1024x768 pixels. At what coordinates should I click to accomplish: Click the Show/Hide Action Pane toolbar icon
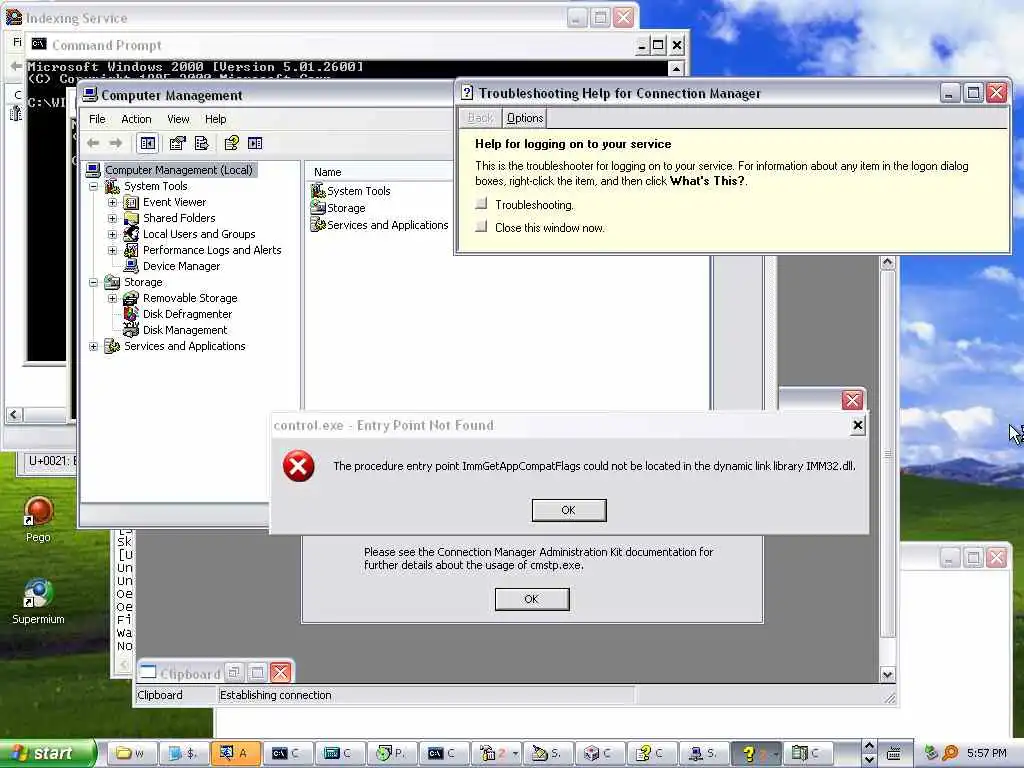tap(255, 143)
